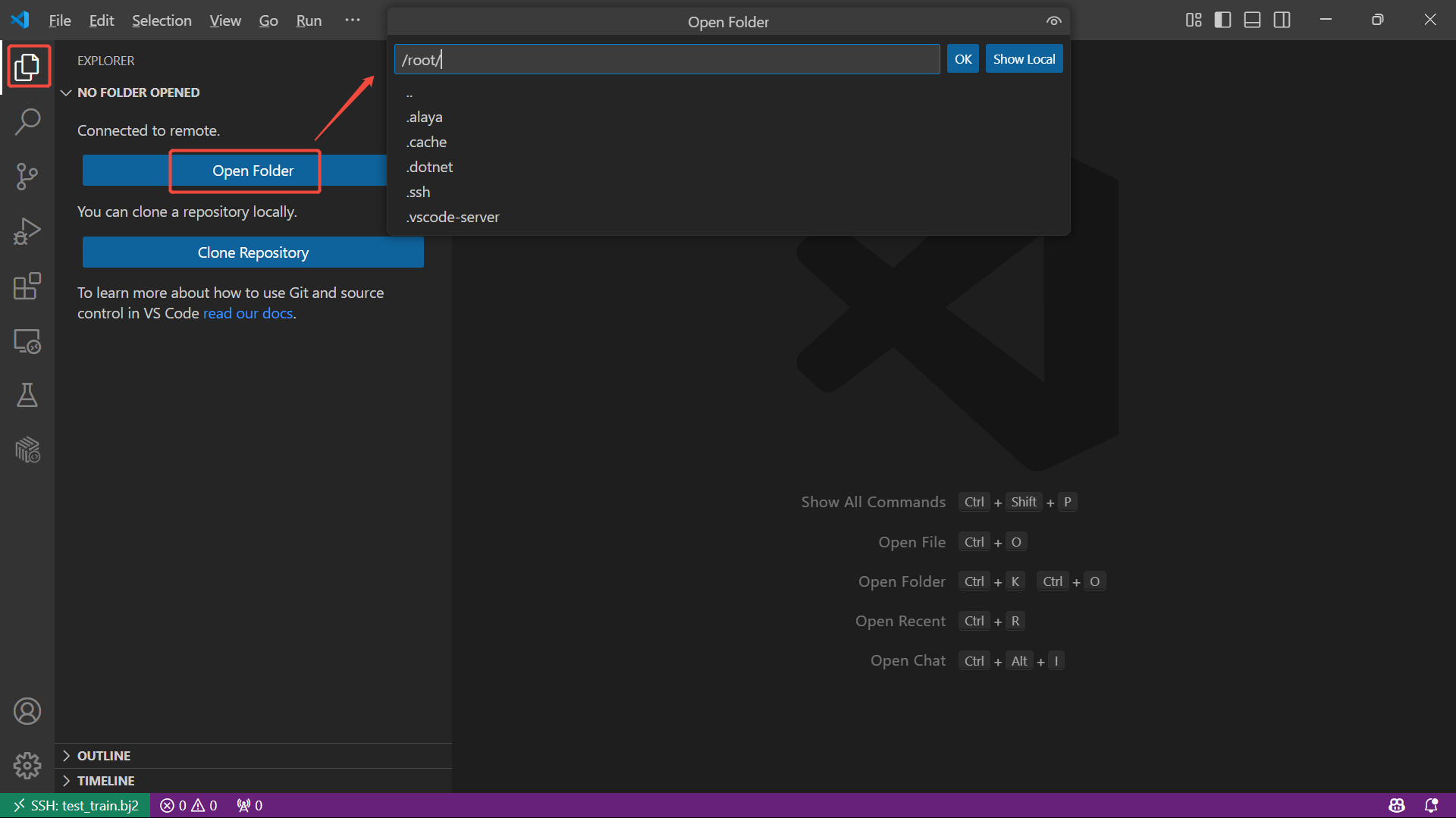Open the Remote Explorer panel
The width and height of the screenshot is (1456, 818).
point(27,340)
